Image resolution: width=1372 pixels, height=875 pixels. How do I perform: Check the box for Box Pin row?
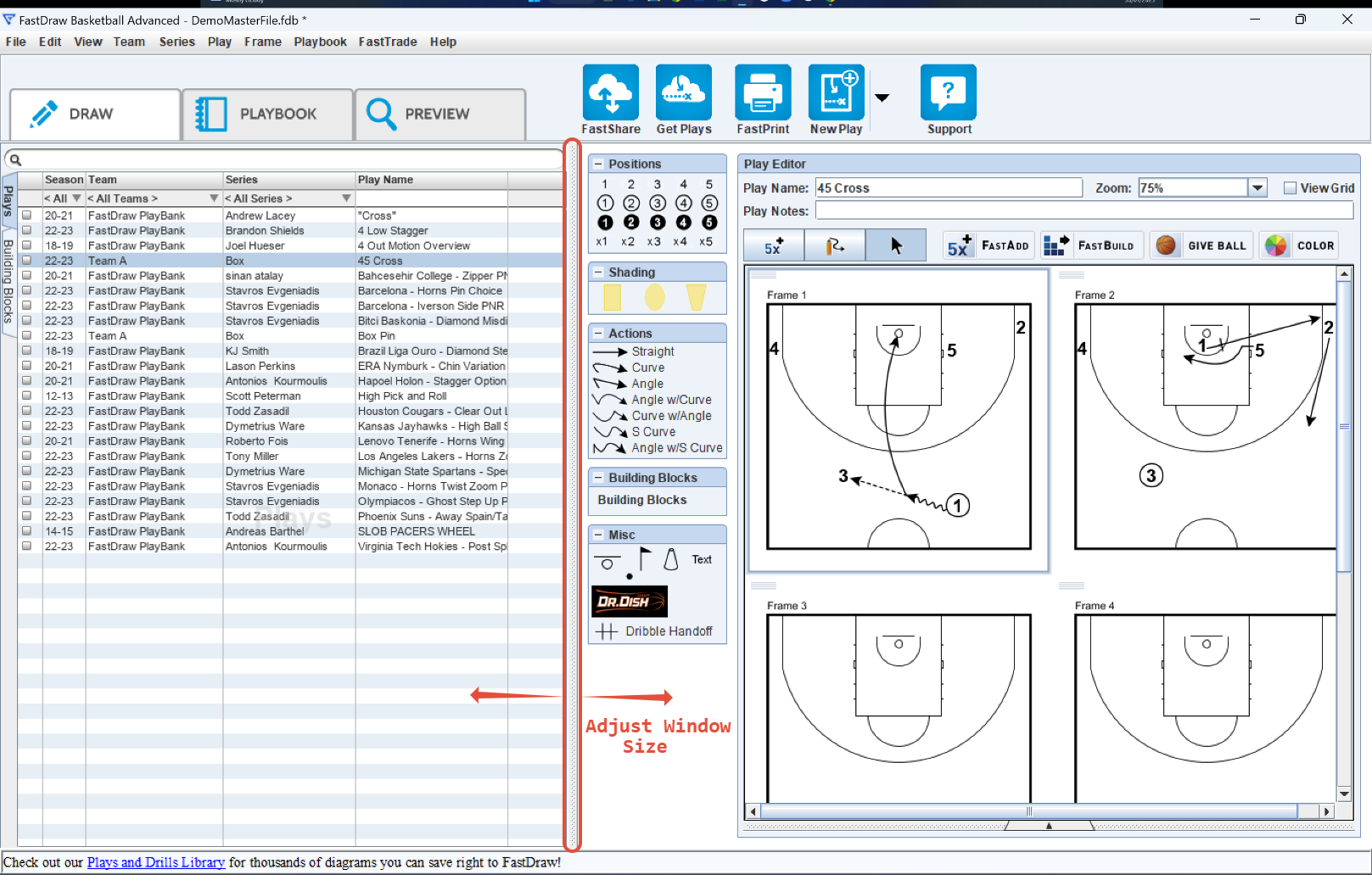26,336
